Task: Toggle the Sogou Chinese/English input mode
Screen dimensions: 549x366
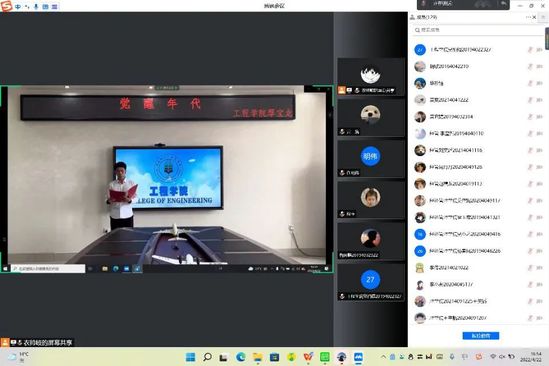Action: pyautogui.click(x=18, y=7)
